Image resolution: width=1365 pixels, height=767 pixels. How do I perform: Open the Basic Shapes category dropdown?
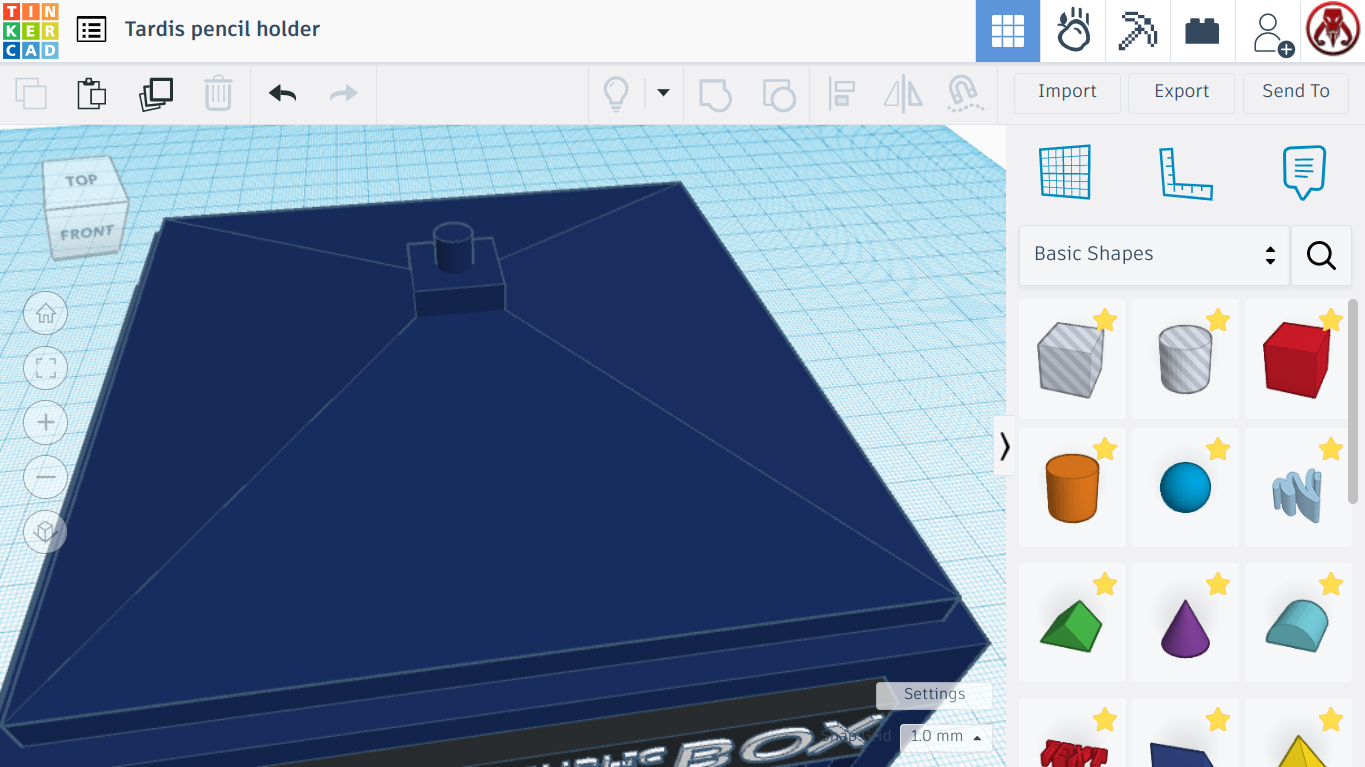pyautogui.click(x=1154, y=254)
